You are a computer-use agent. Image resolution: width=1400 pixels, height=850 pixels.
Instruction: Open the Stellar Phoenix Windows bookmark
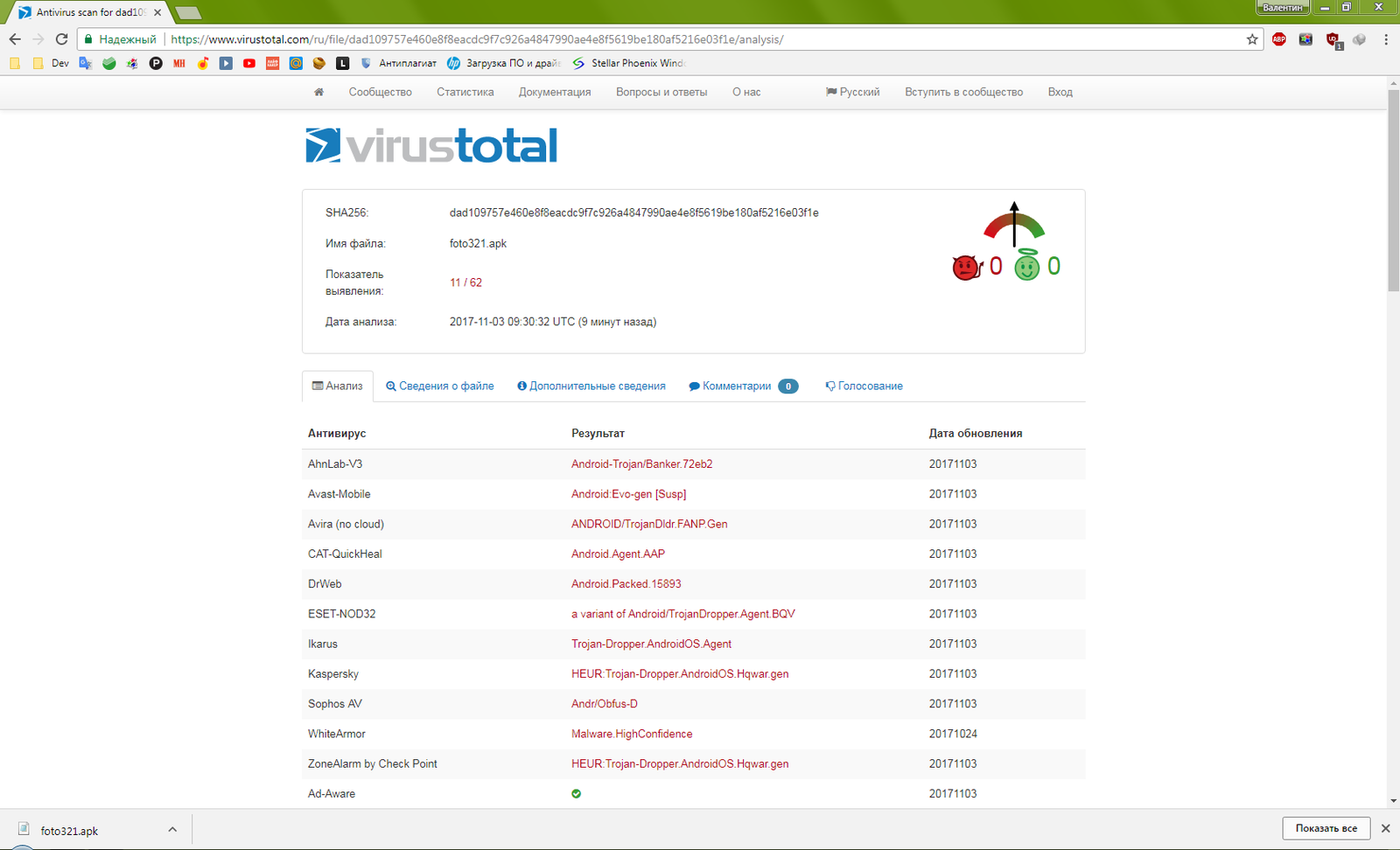pyautogui.click(x=628, y=63)
